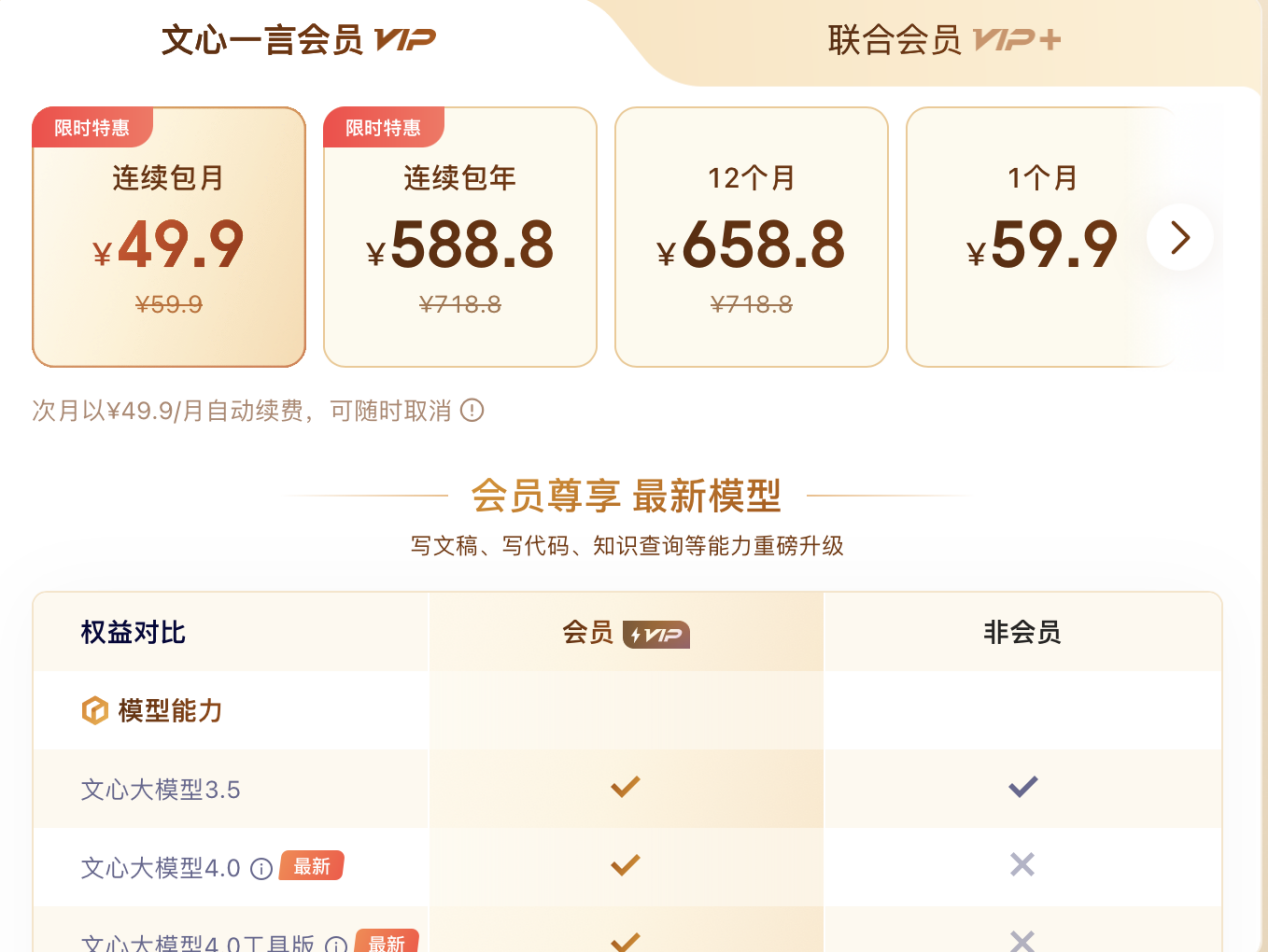Click the info icon after auto-renewal notice
The image size is (1268, 952).
472,410
